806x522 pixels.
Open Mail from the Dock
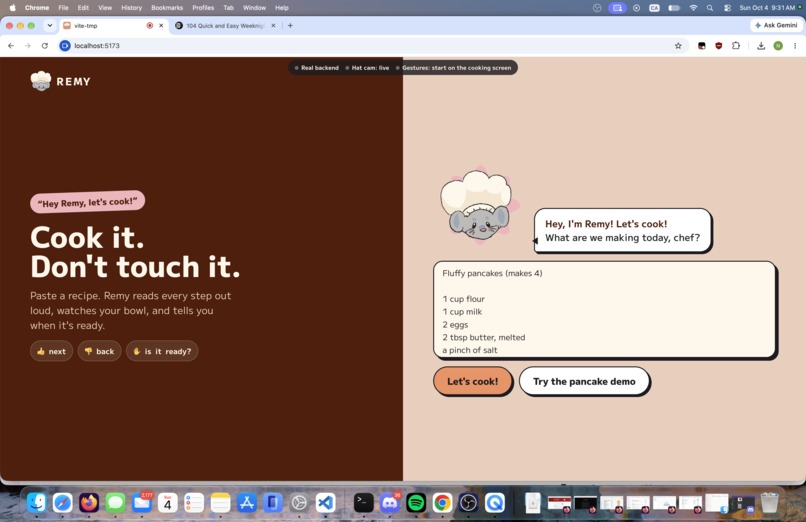click(x=141, y=502)
